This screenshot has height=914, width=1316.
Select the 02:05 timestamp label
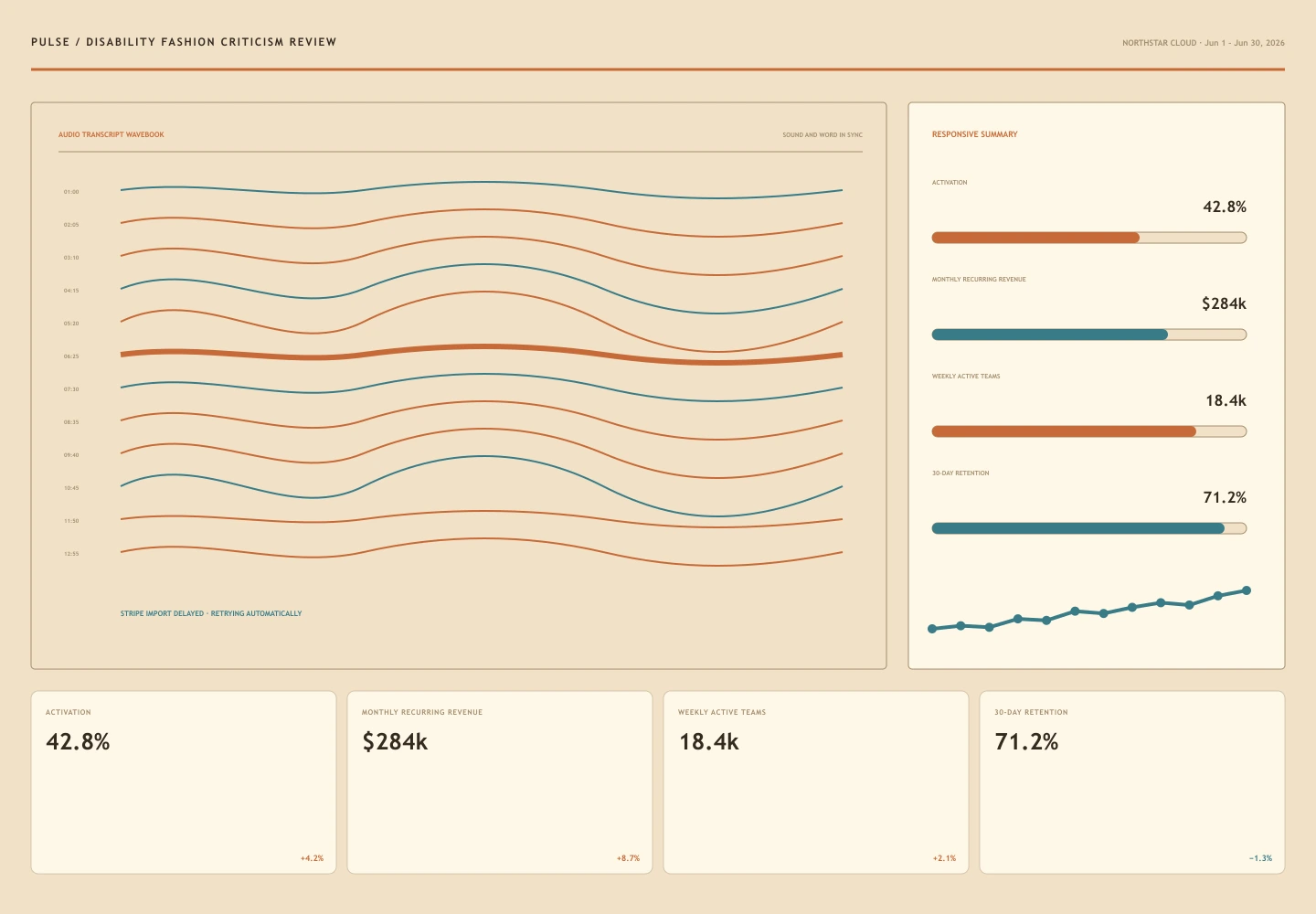[x=71, y=225]
